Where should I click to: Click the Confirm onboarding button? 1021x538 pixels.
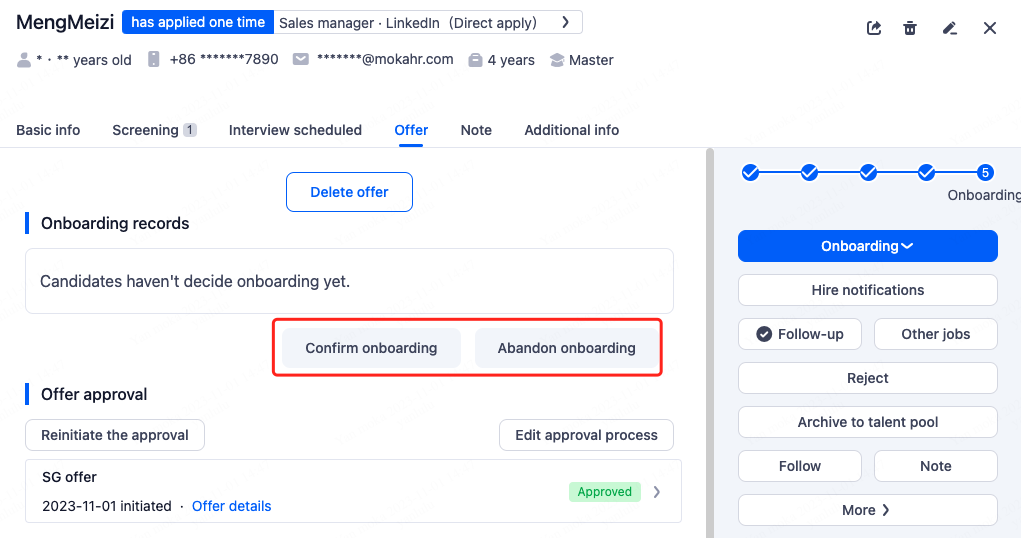371,348
